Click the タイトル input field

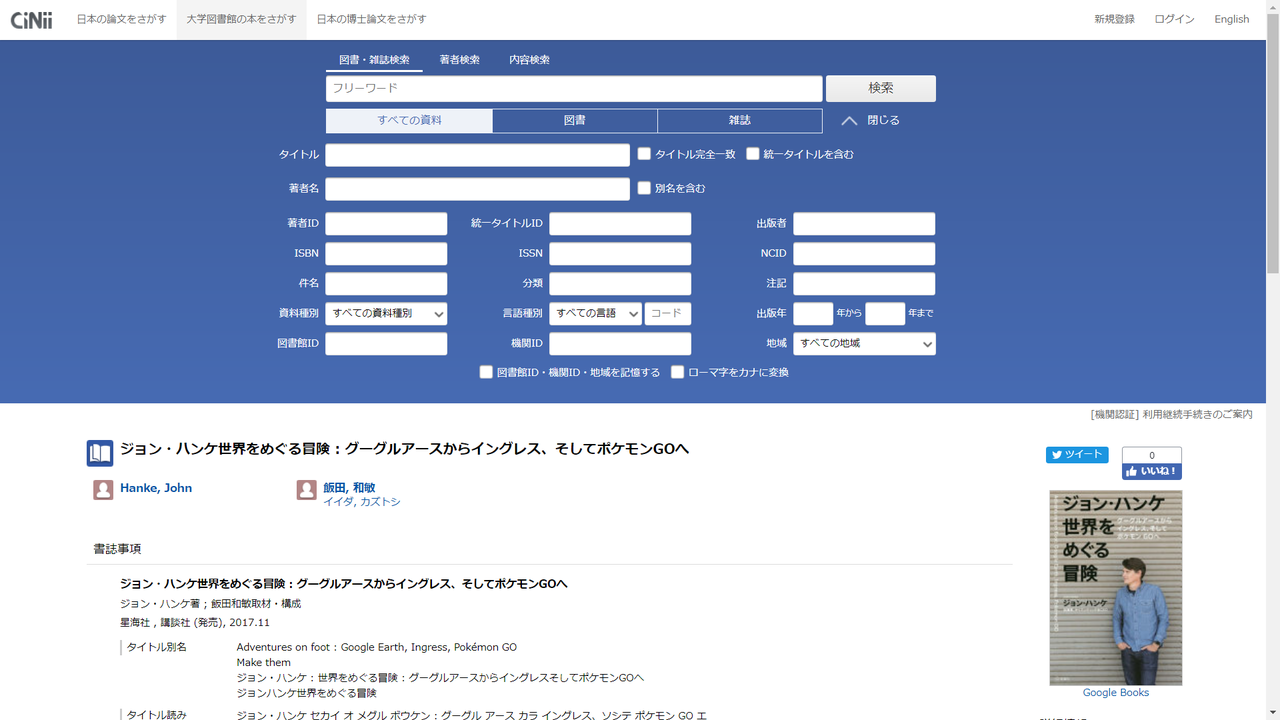point(478,155)
